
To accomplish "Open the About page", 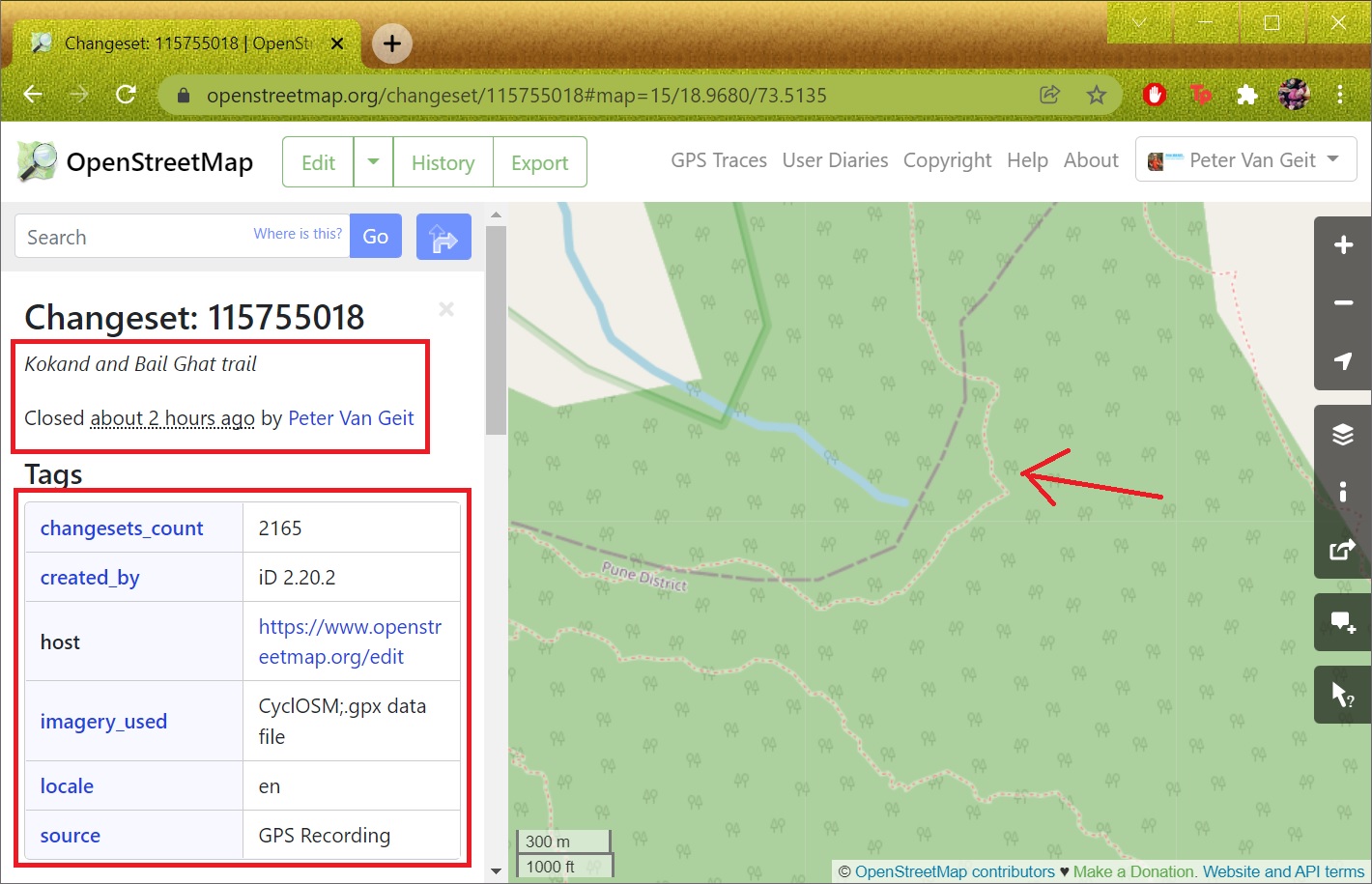I will point(1091,160).
